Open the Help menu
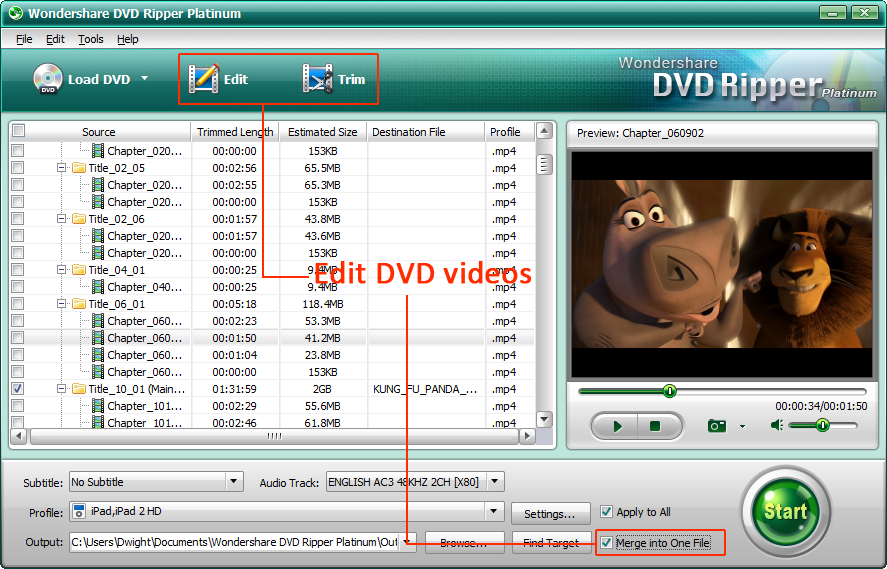 pyautogui.click(x=127, y=39)
